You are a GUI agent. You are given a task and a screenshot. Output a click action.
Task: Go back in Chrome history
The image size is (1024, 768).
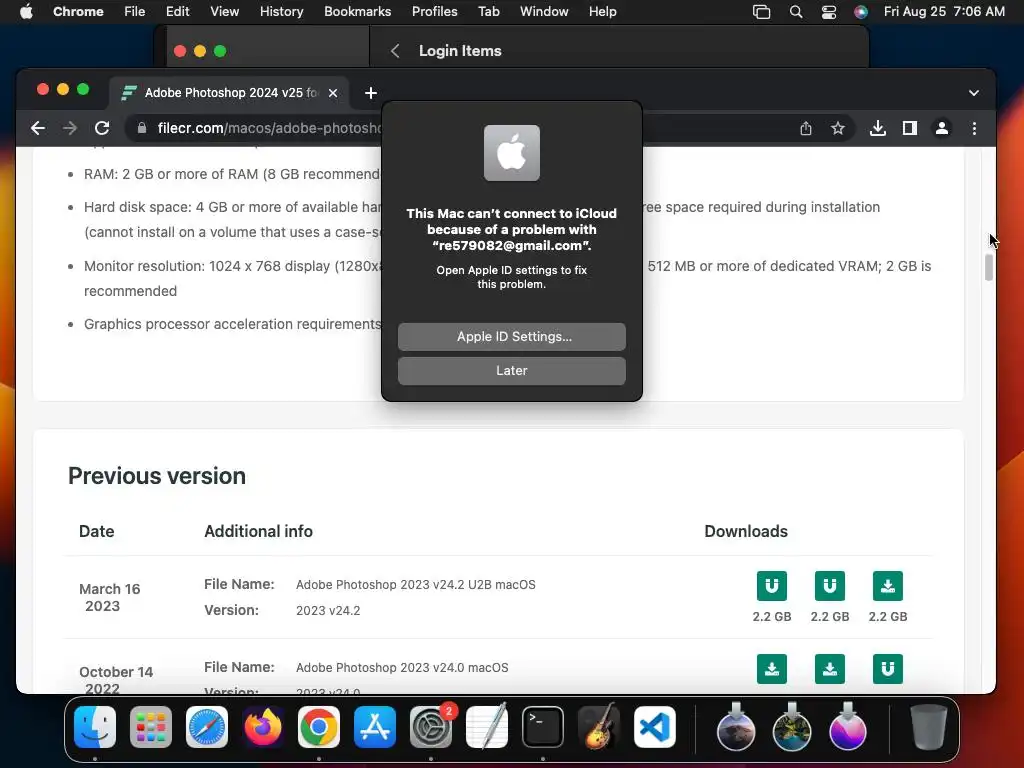[38, 128]
